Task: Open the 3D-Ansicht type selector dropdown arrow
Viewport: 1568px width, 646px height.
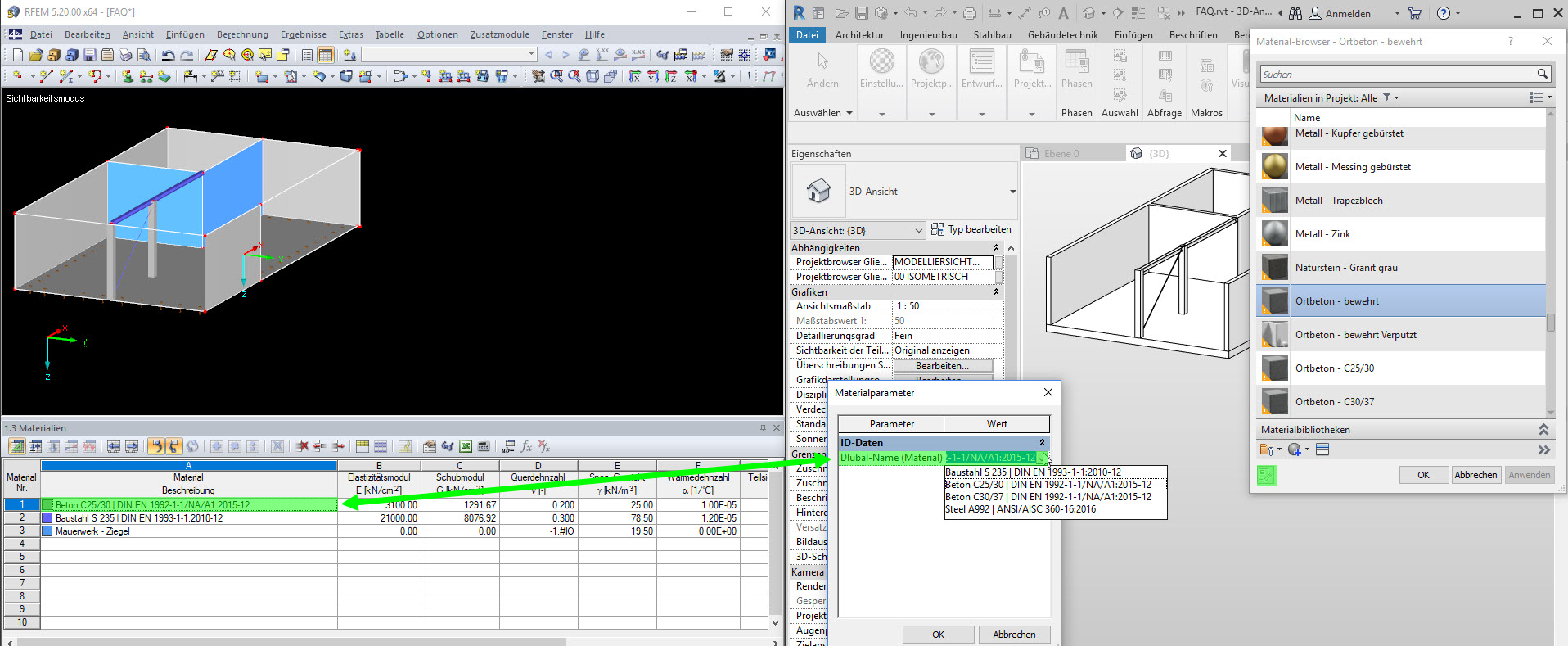Action: tap(1012, 192)
